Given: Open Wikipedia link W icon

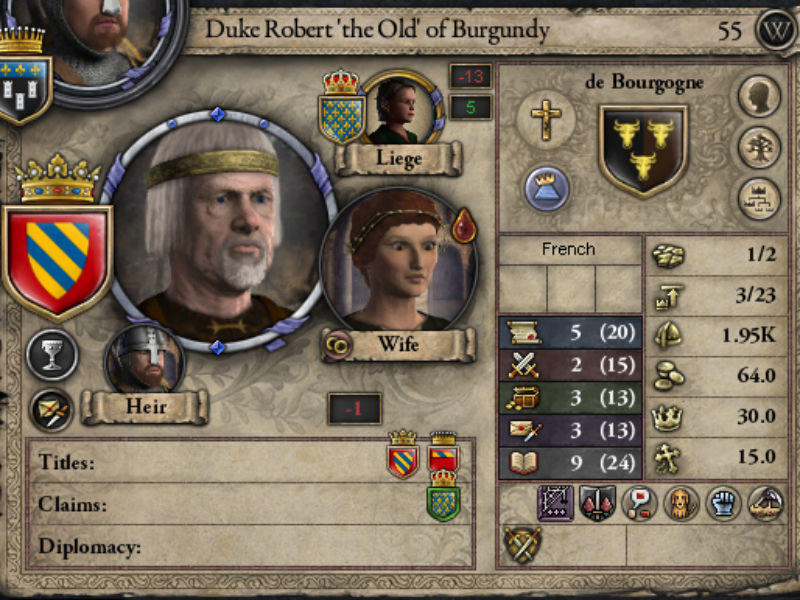Looking at the screenshot, I should (776, 30).
